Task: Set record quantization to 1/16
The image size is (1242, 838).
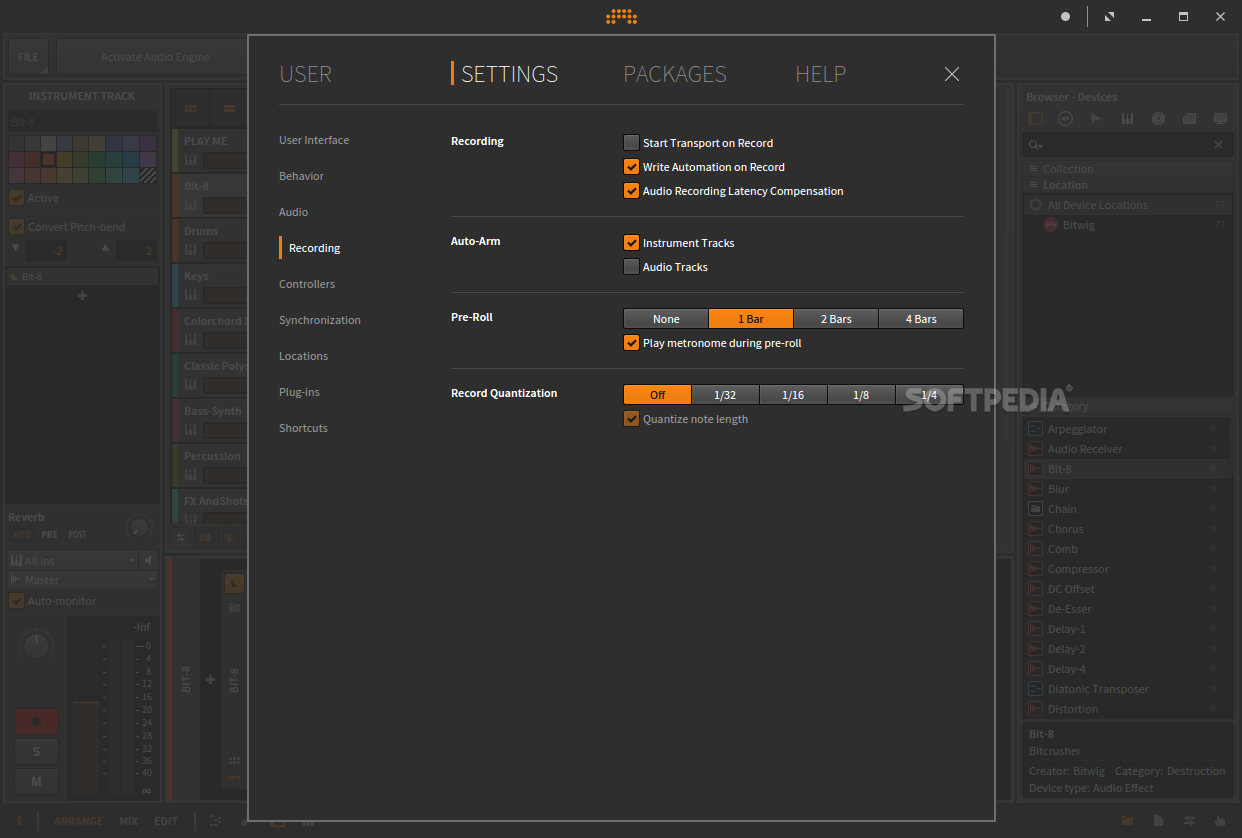Action: point(793,395)
